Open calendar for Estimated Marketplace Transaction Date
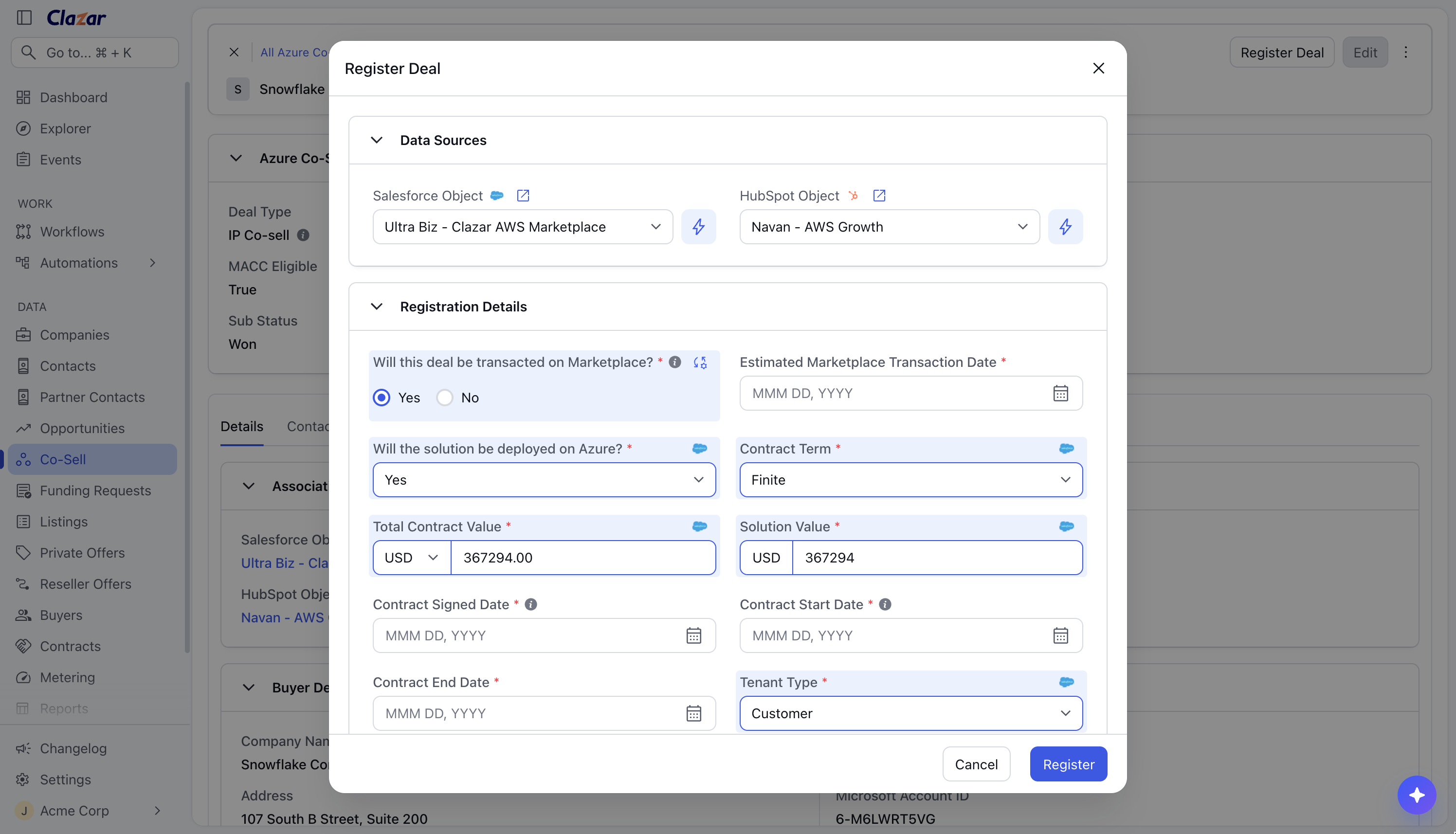 tap(1060, 394)
